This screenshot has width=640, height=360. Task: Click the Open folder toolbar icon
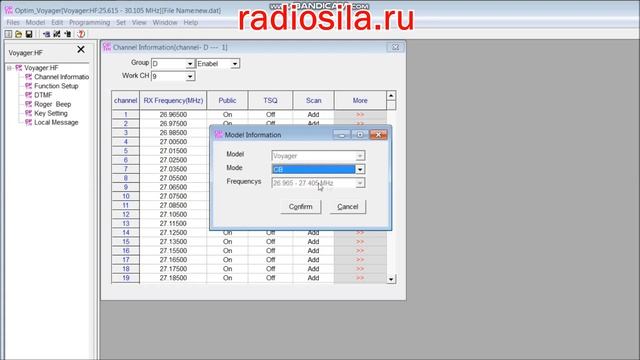click(18, 34)
